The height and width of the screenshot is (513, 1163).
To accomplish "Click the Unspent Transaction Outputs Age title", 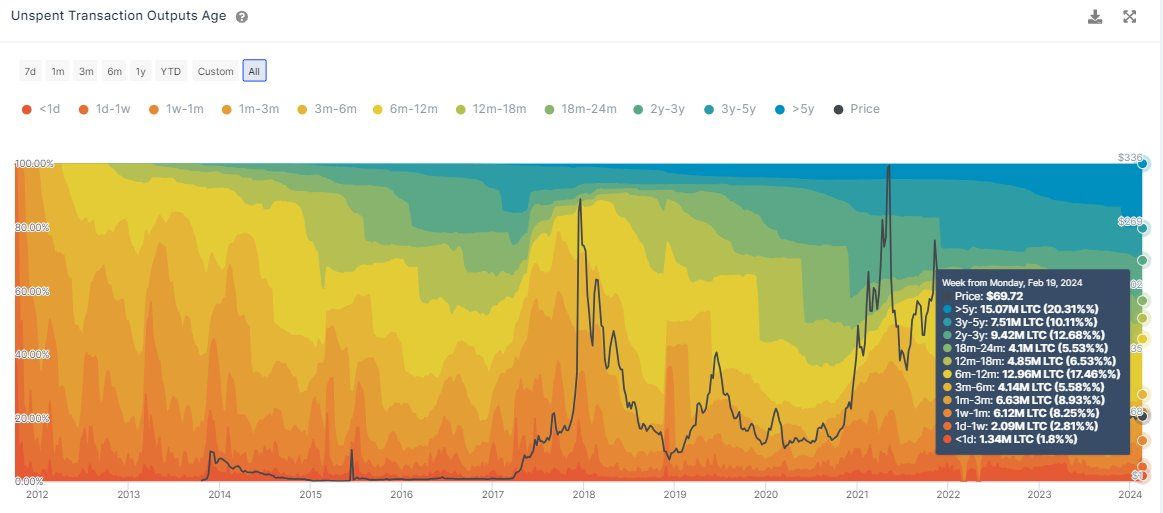I will point(119,16).
